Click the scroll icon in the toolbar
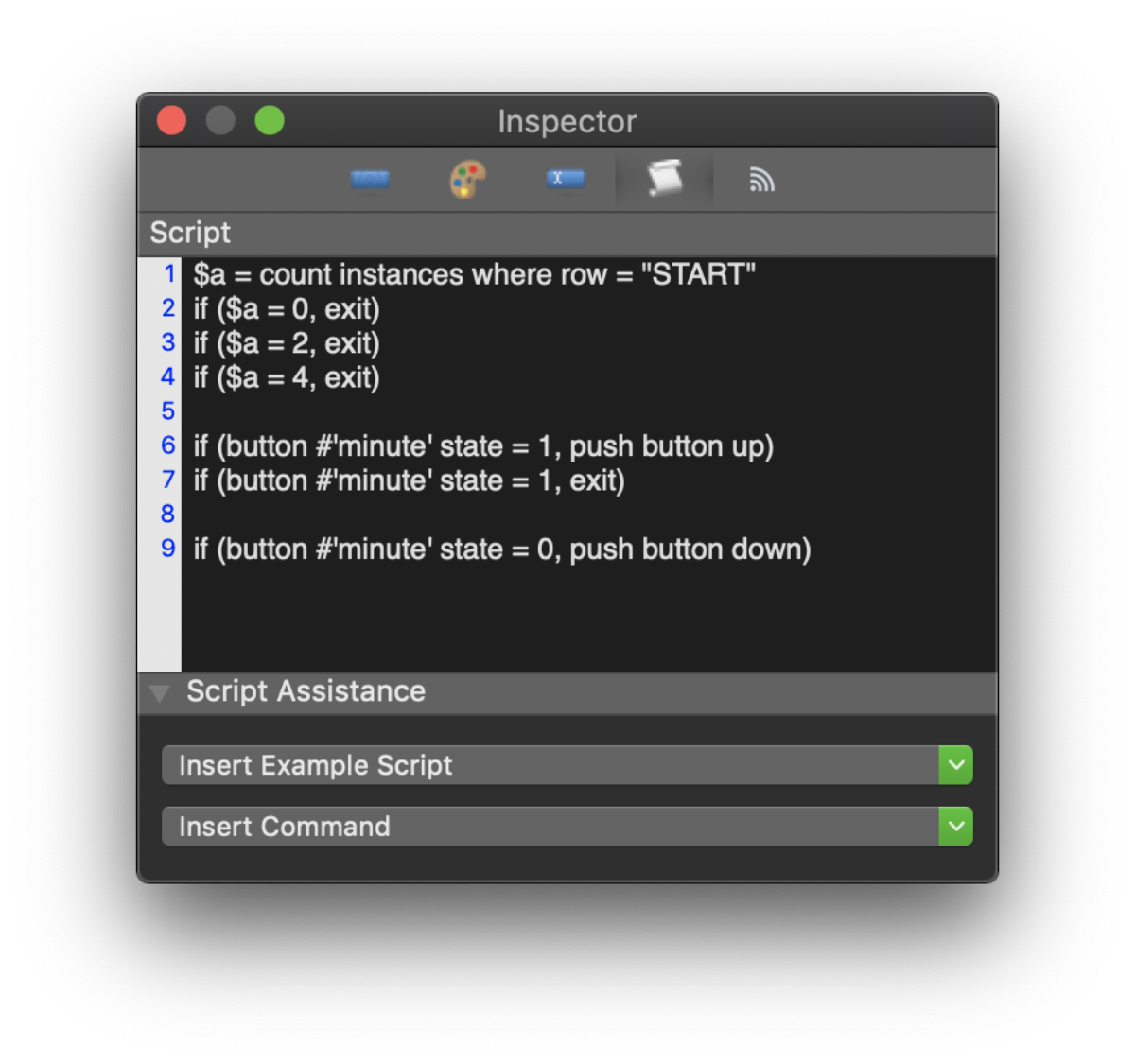1135x1064 pixels. 664,180
